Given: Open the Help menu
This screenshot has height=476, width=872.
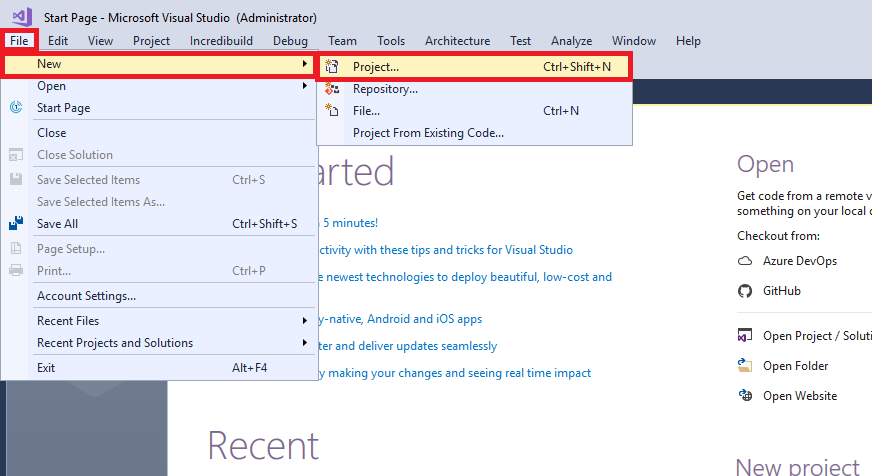Looking at the screenshot, I should click(688, 41).
